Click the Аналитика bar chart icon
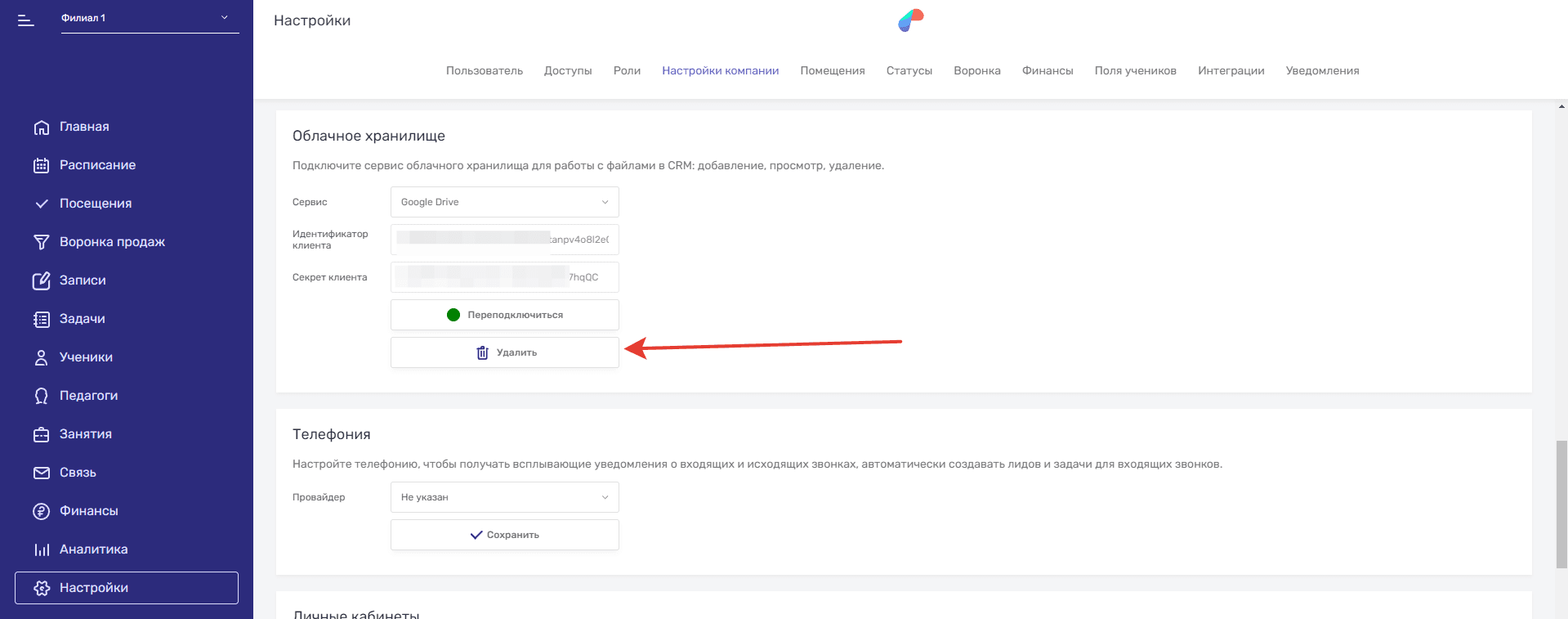1568x619 pixels. click(42, 550)
